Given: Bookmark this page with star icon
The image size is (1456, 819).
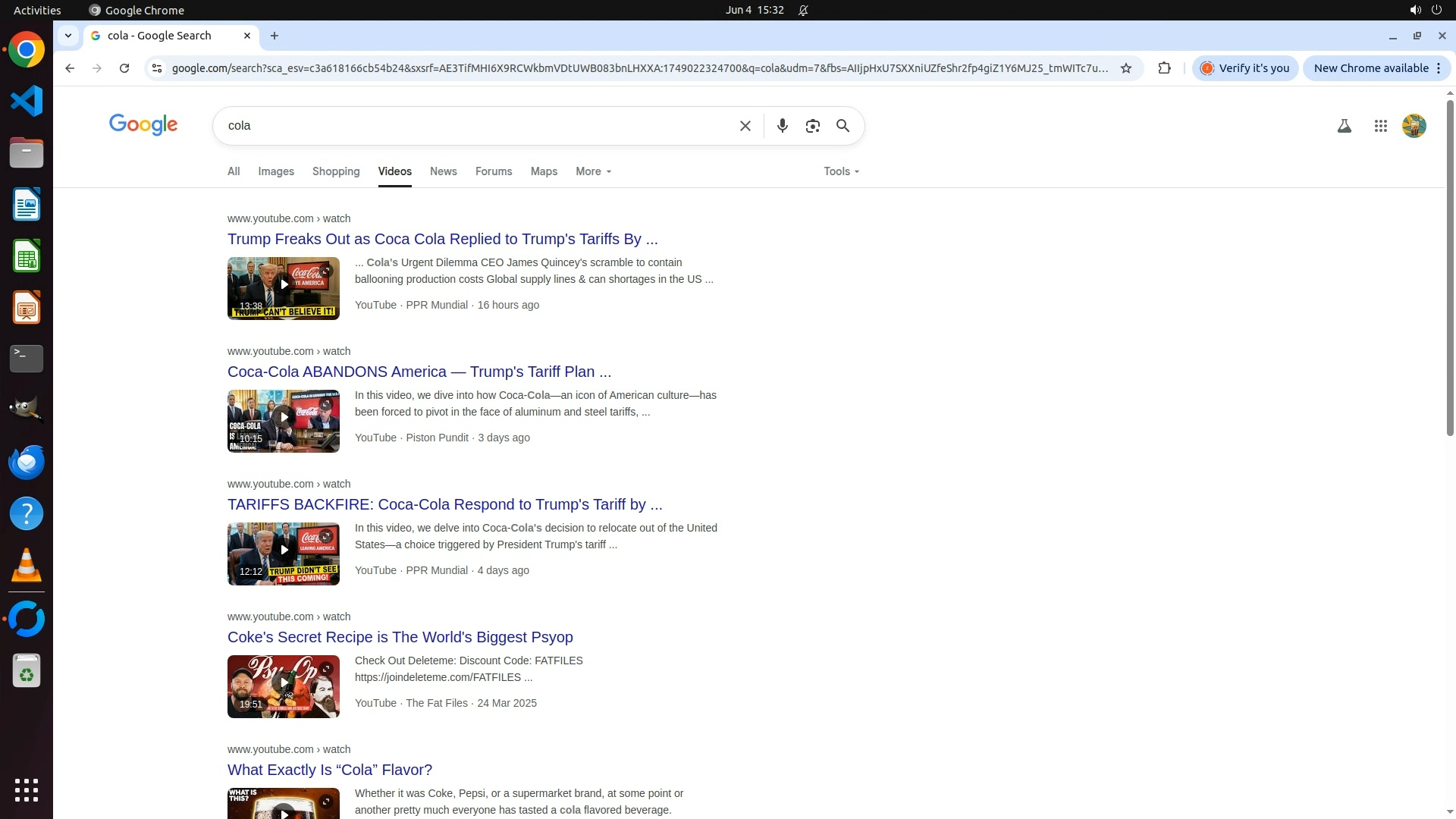Looking at the screenshot, I should [1126, 68].
